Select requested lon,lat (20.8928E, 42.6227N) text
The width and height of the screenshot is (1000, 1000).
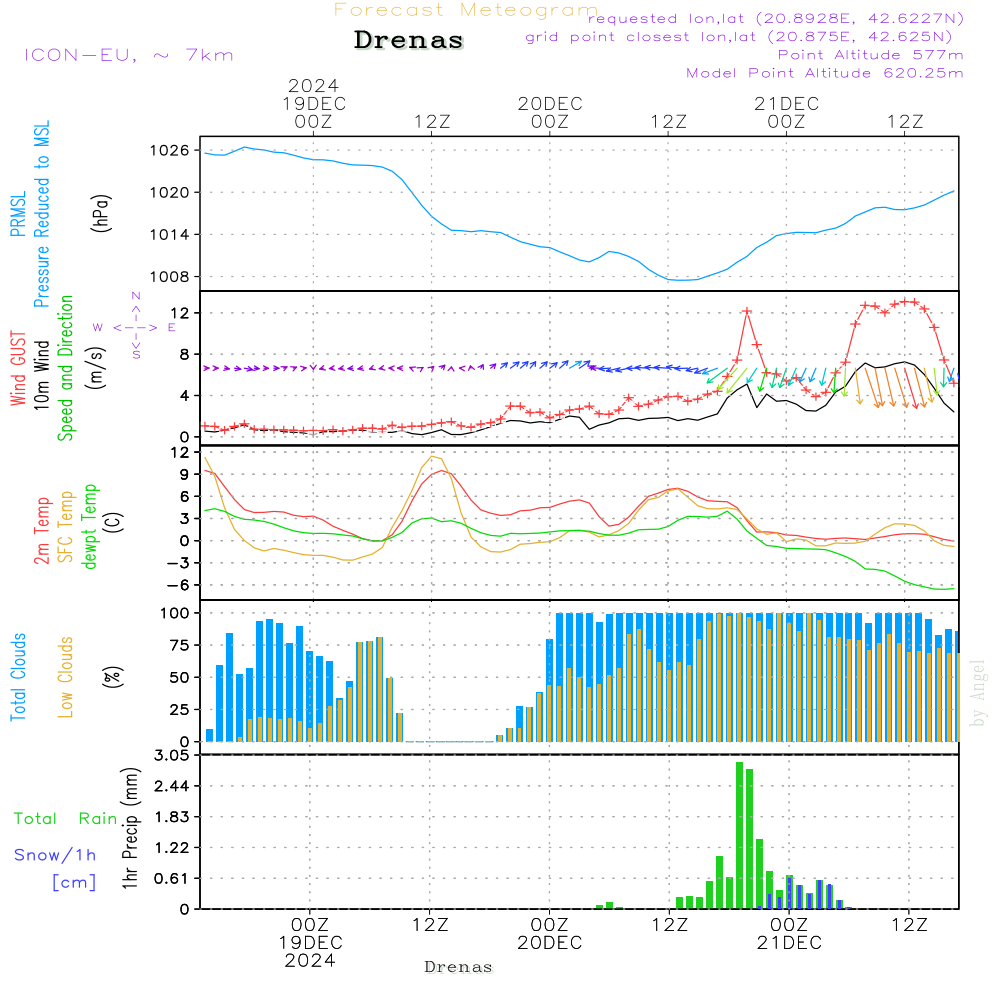pos(776,19)
